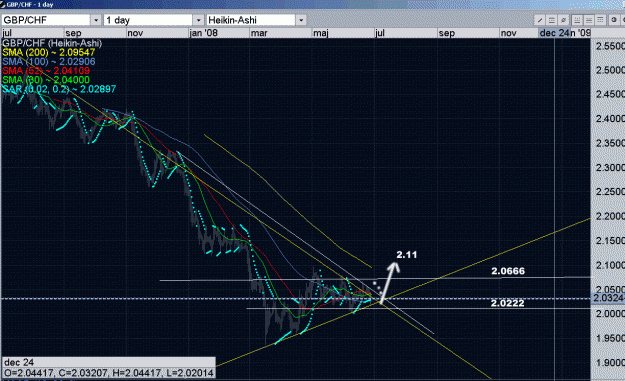Click the maj time axis label
This screenshot has width=625, height=381.
pyautogui.click(x=321, y=33)
